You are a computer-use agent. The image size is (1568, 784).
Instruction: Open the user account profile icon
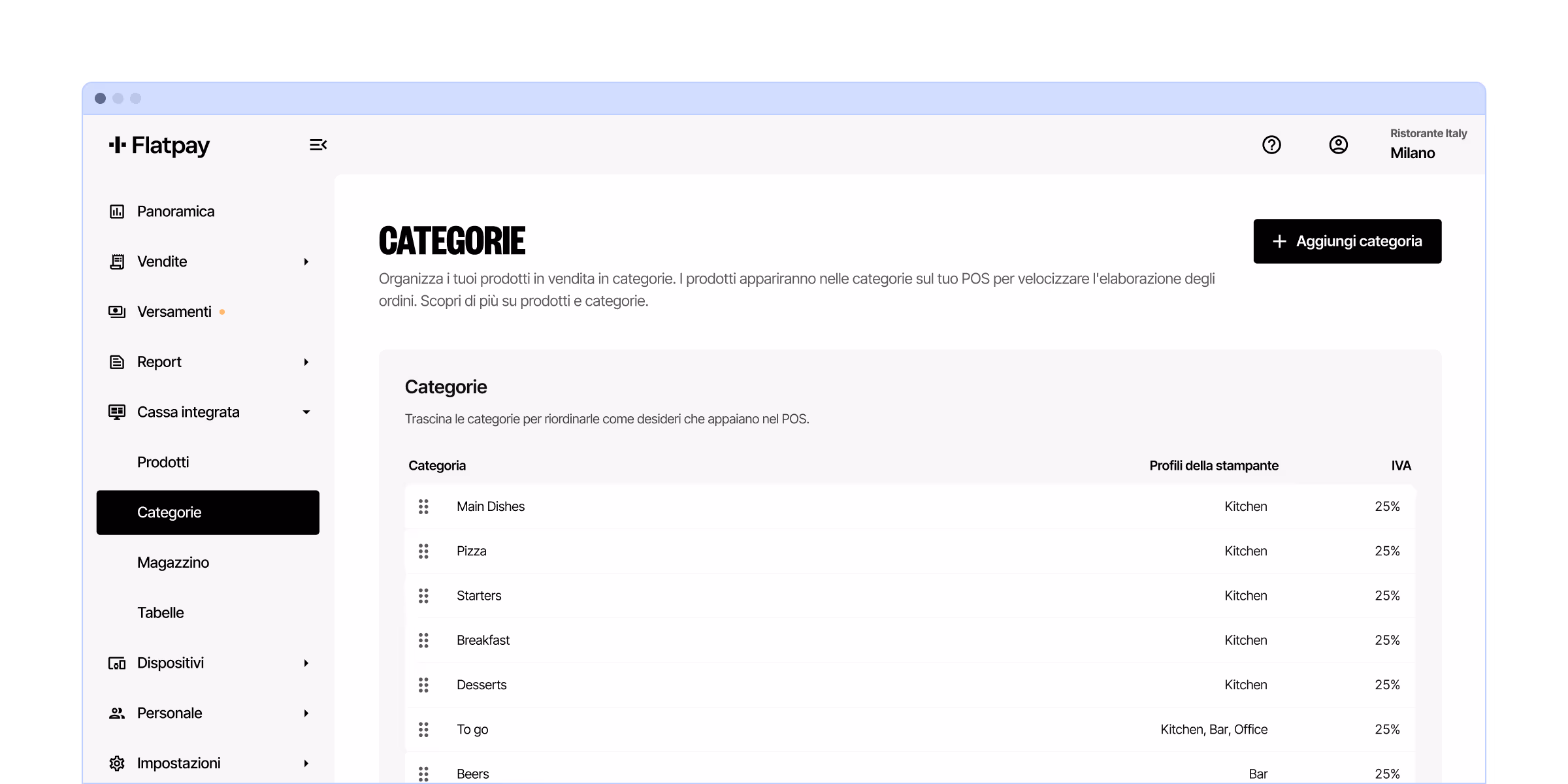(1338, 144)
